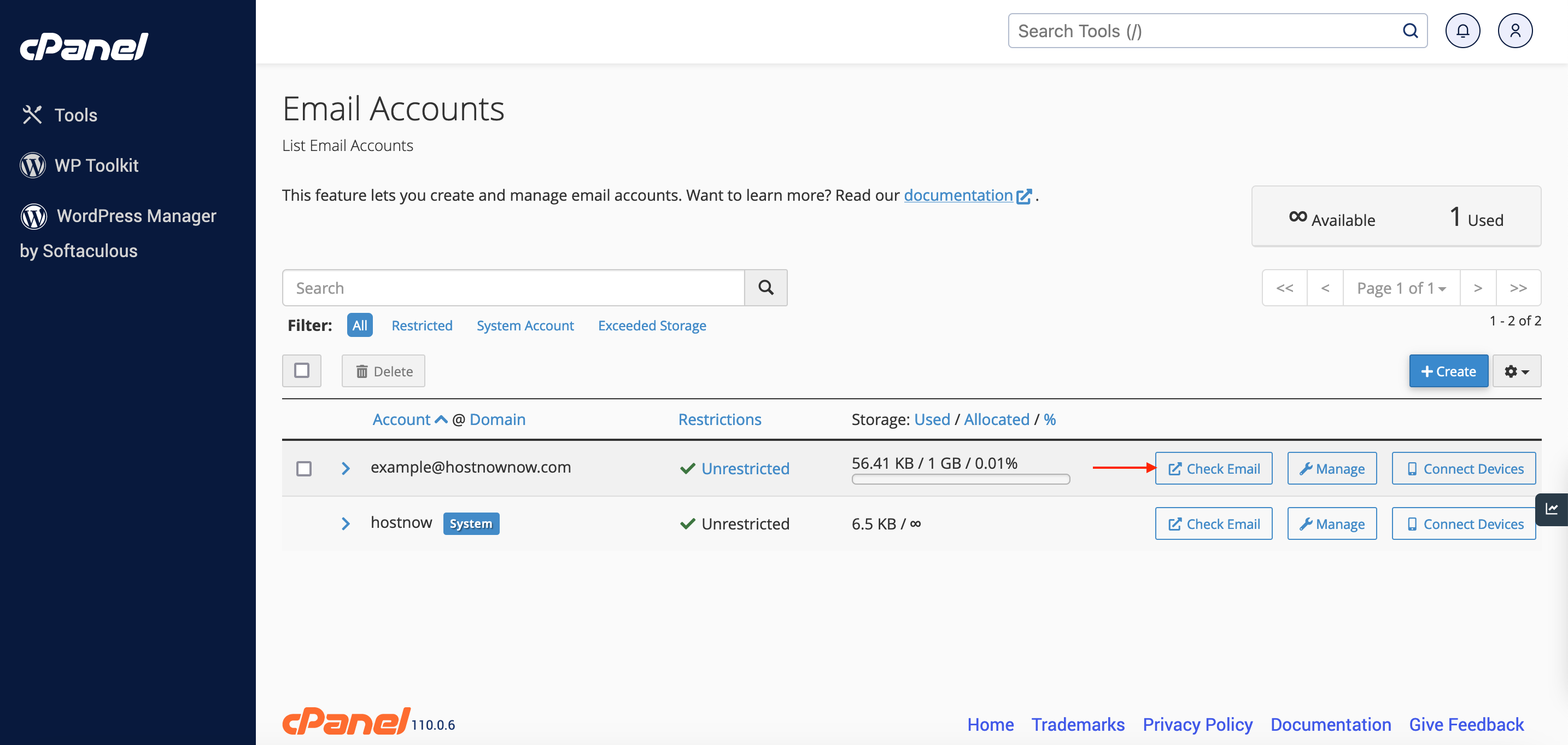This screenshot has height=745, width=1568.
Task: Open the Page 1 of 1 dropdown
Action: point(1401,288)
